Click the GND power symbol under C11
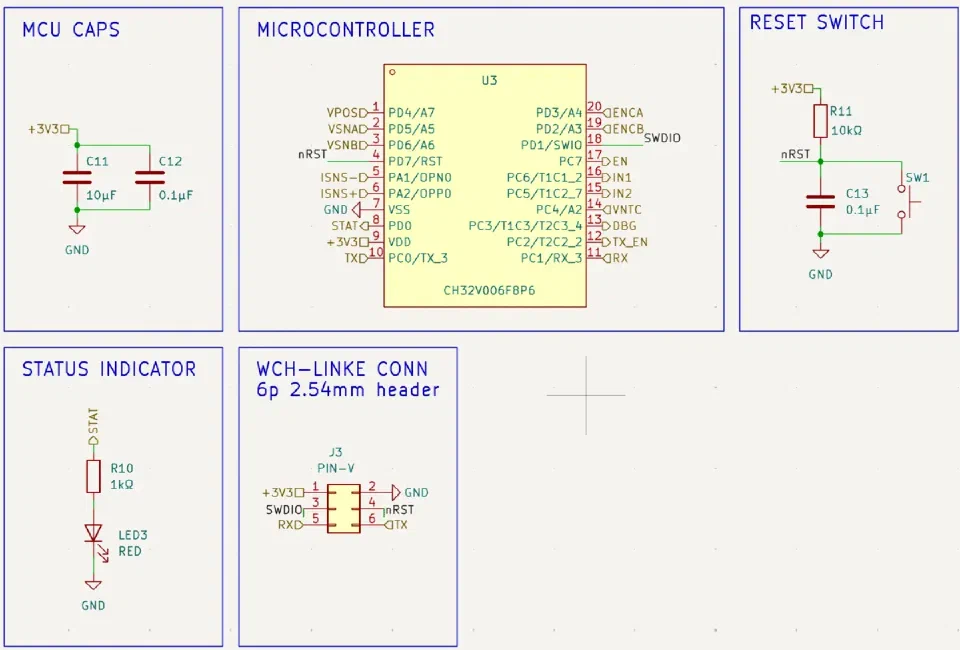 [x=77, y=230]
